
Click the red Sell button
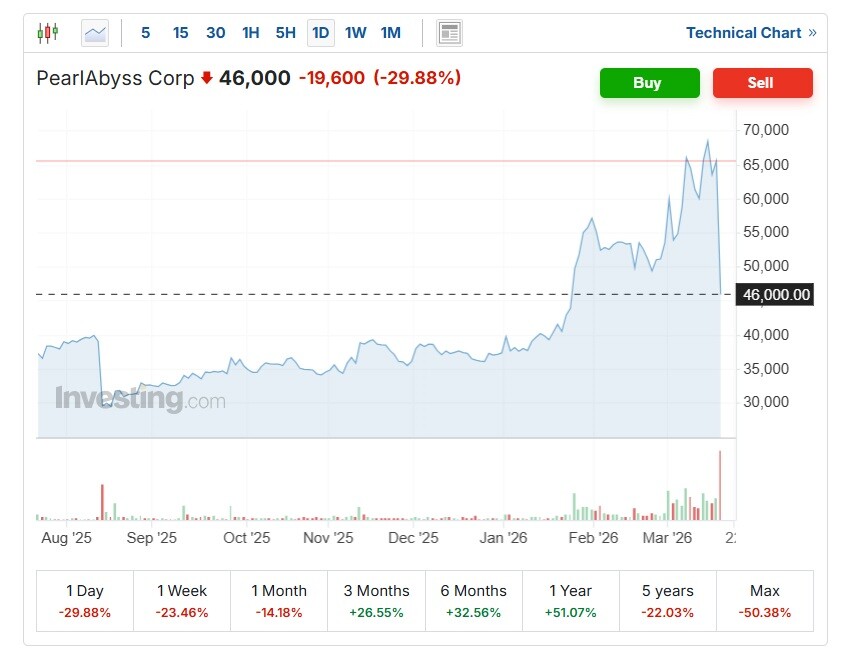point(762,83)
